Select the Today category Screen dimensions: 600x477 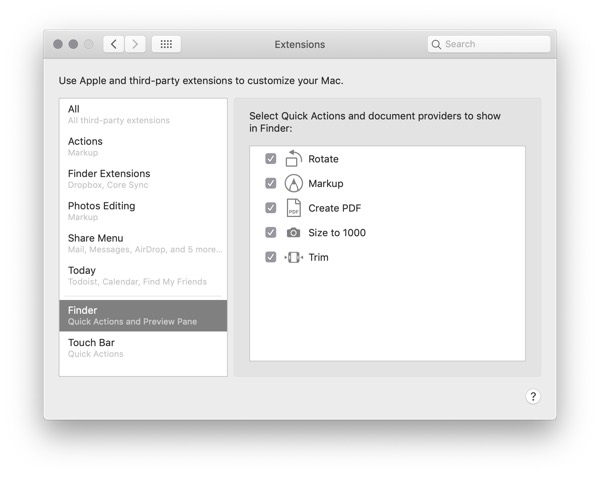click(x=143, y=275)
